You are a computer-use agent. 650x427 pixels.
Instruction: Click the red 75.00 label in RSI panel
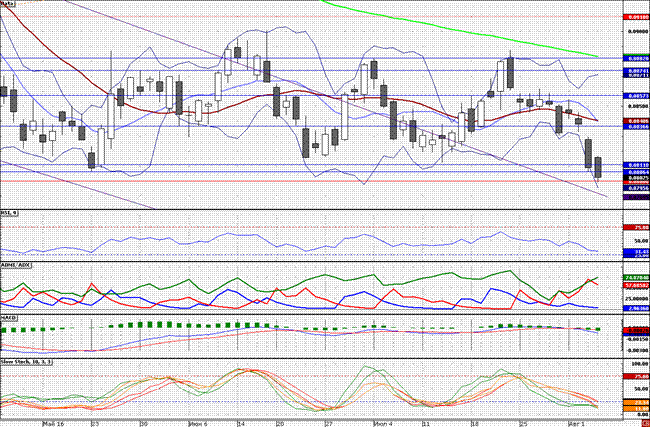[x=637, y=227]
